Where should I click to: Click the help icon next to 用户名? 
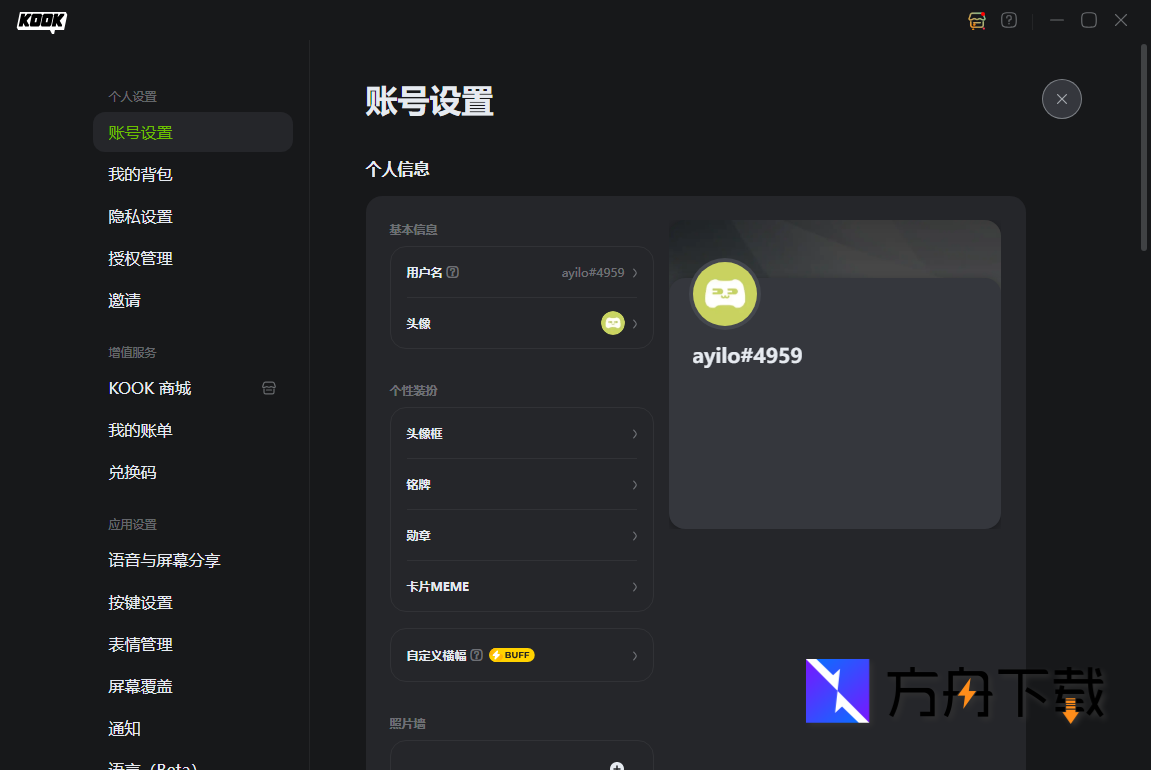click(x=453, y=271)
